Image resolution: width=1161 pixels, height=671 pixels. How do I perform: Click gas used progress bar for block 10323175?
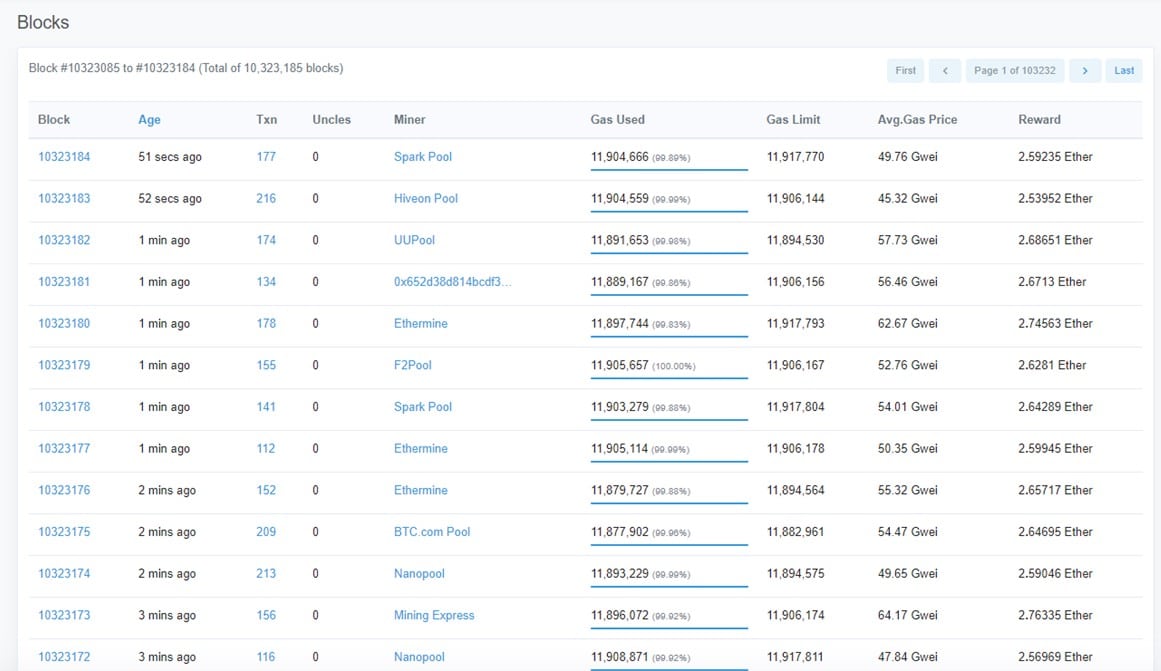click(x=669, y=544)
